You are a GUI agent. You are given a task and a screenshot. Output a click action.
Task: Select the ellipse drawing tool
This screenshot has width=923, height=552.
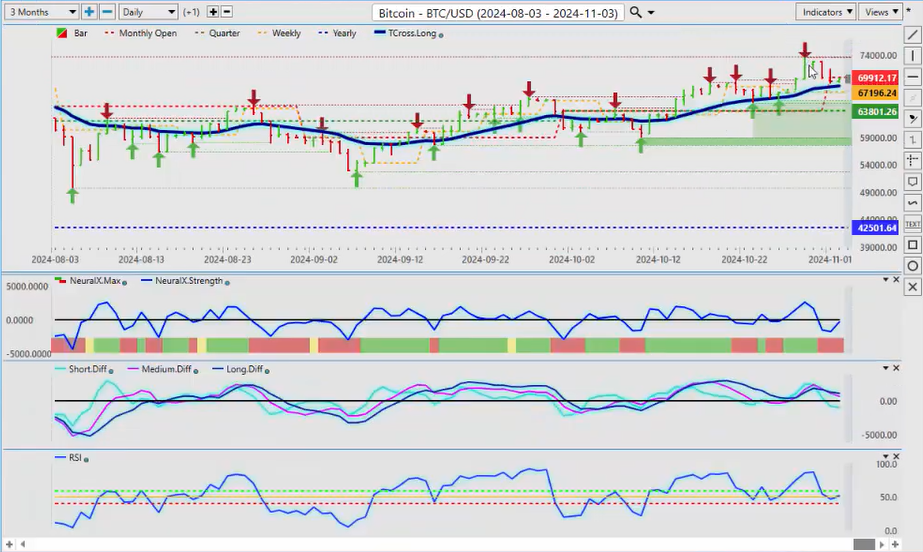pos(912,266)
